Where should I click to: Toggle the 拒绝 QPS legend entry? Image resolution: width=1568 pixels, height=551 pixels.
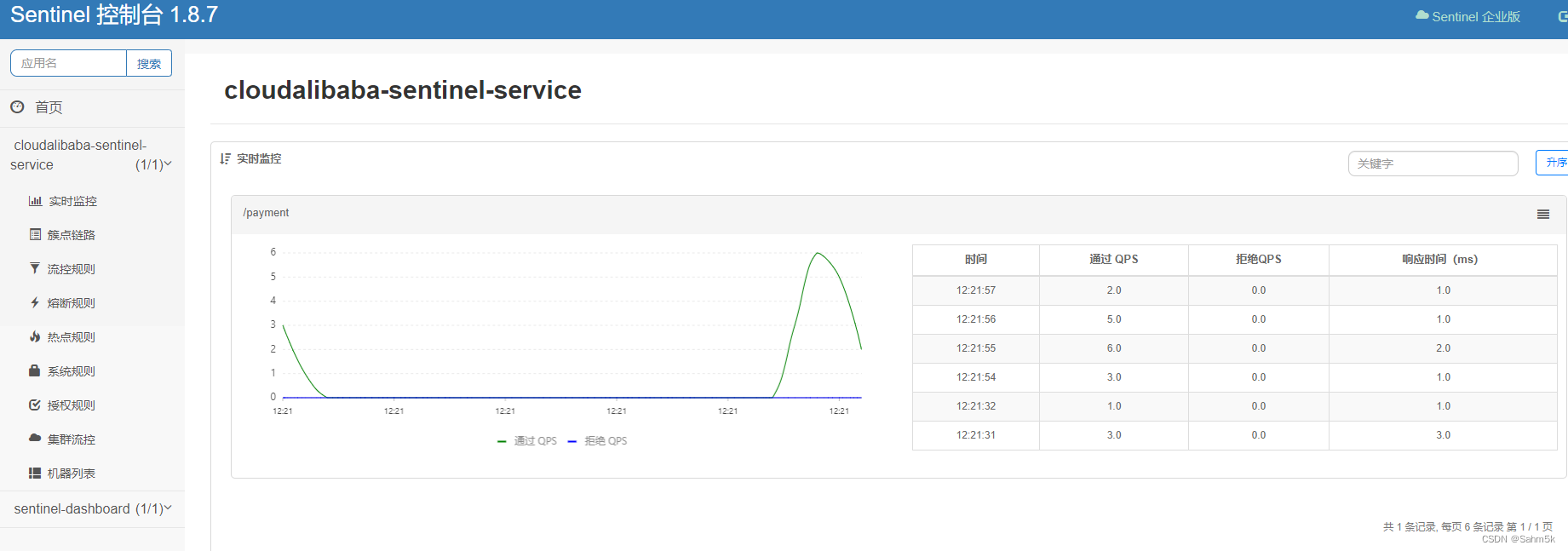pyautogui.click(x=597, y=441)
